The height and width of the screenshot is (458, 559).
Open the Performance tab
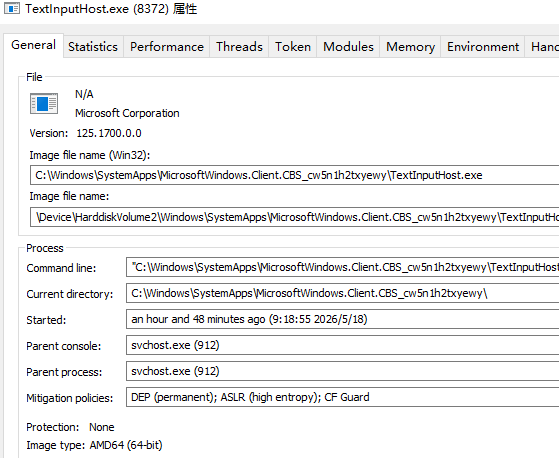pos(166,47)
